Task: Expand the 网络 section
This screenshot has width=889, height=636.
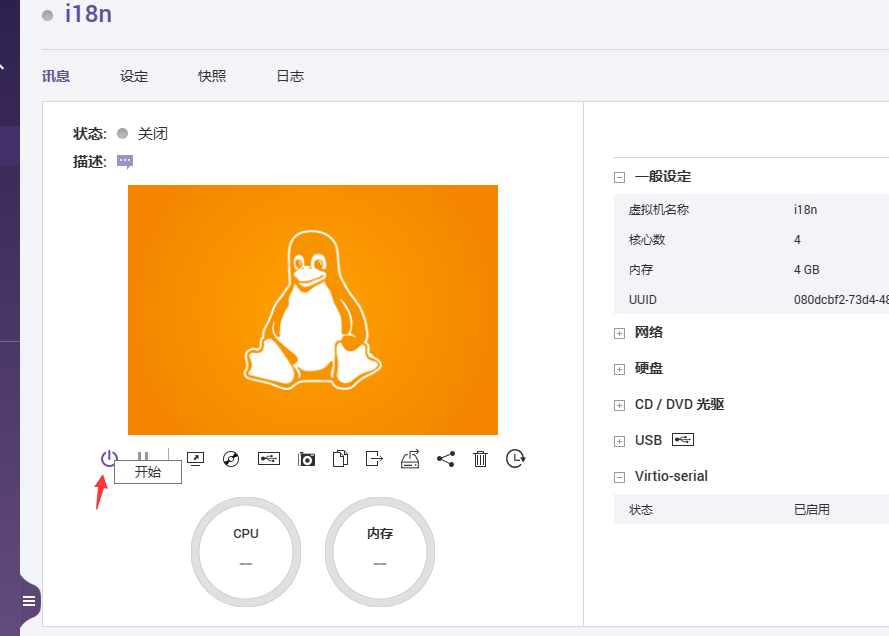Action: tap(619, 333)
